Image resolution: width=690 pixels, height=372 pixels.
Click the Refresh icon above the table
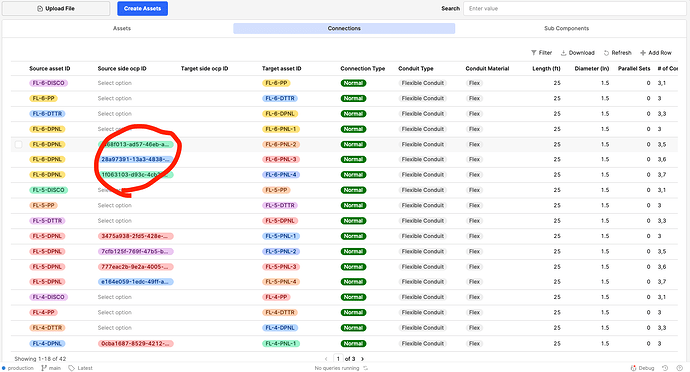point(606,53)
